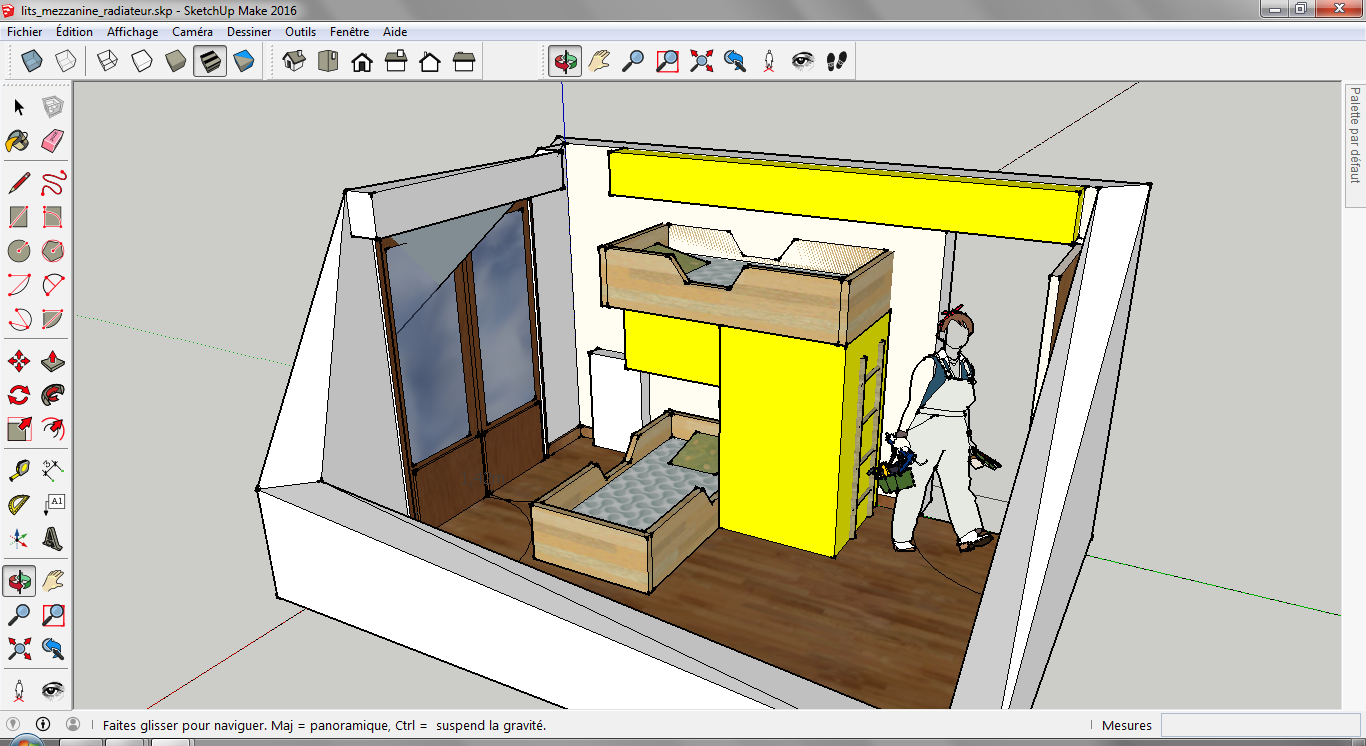The height and width of the screenshot is (746, 1366).
Task: Click Look Around eye in top toolbar
Action: point(803,62)
